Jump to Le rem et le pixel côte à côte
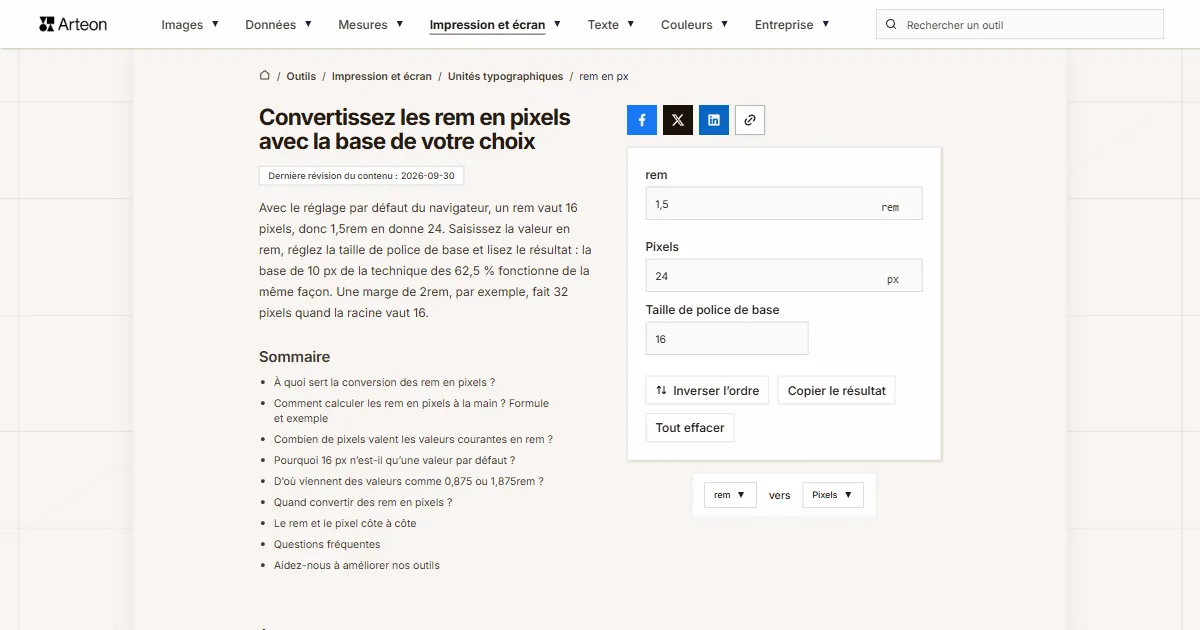This screenshot has width=1200, height=630. click(345, 523)
